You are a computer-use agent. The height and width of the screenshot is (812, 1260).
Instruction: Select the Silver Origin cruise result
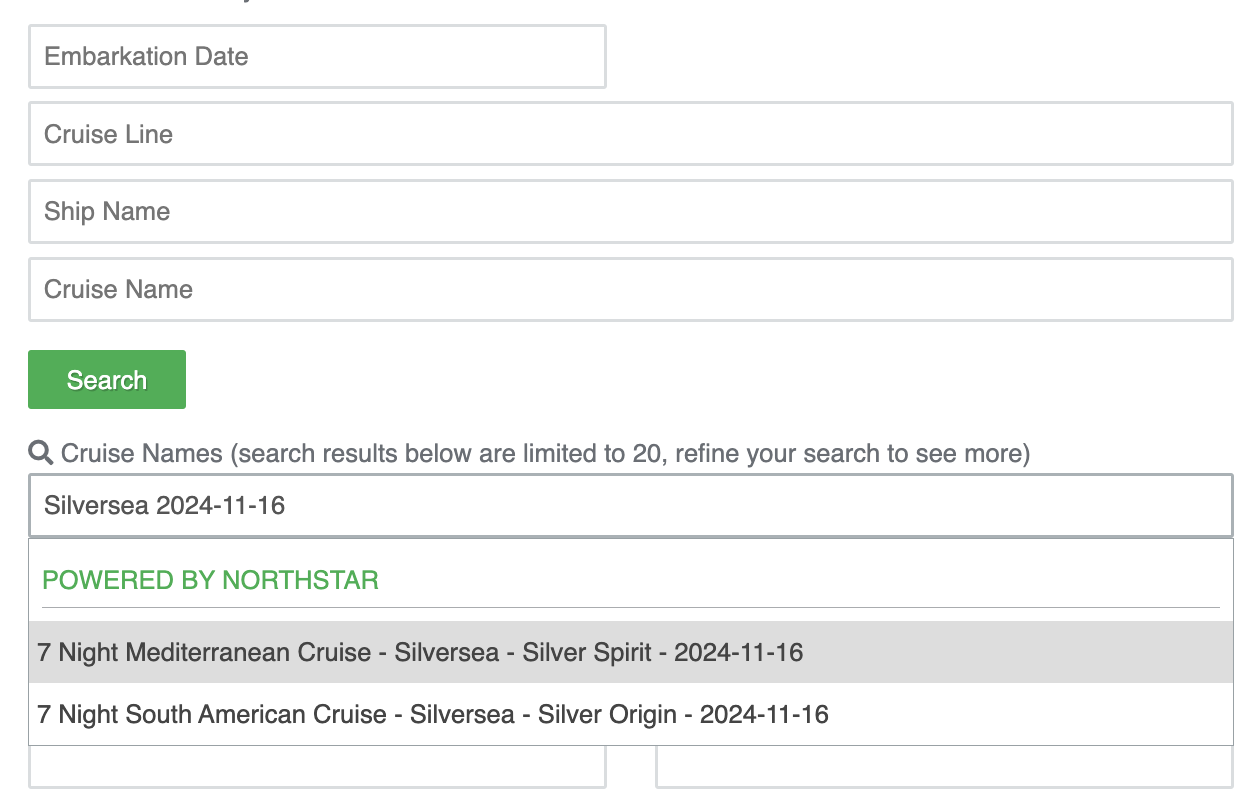[x=631, y=714]
